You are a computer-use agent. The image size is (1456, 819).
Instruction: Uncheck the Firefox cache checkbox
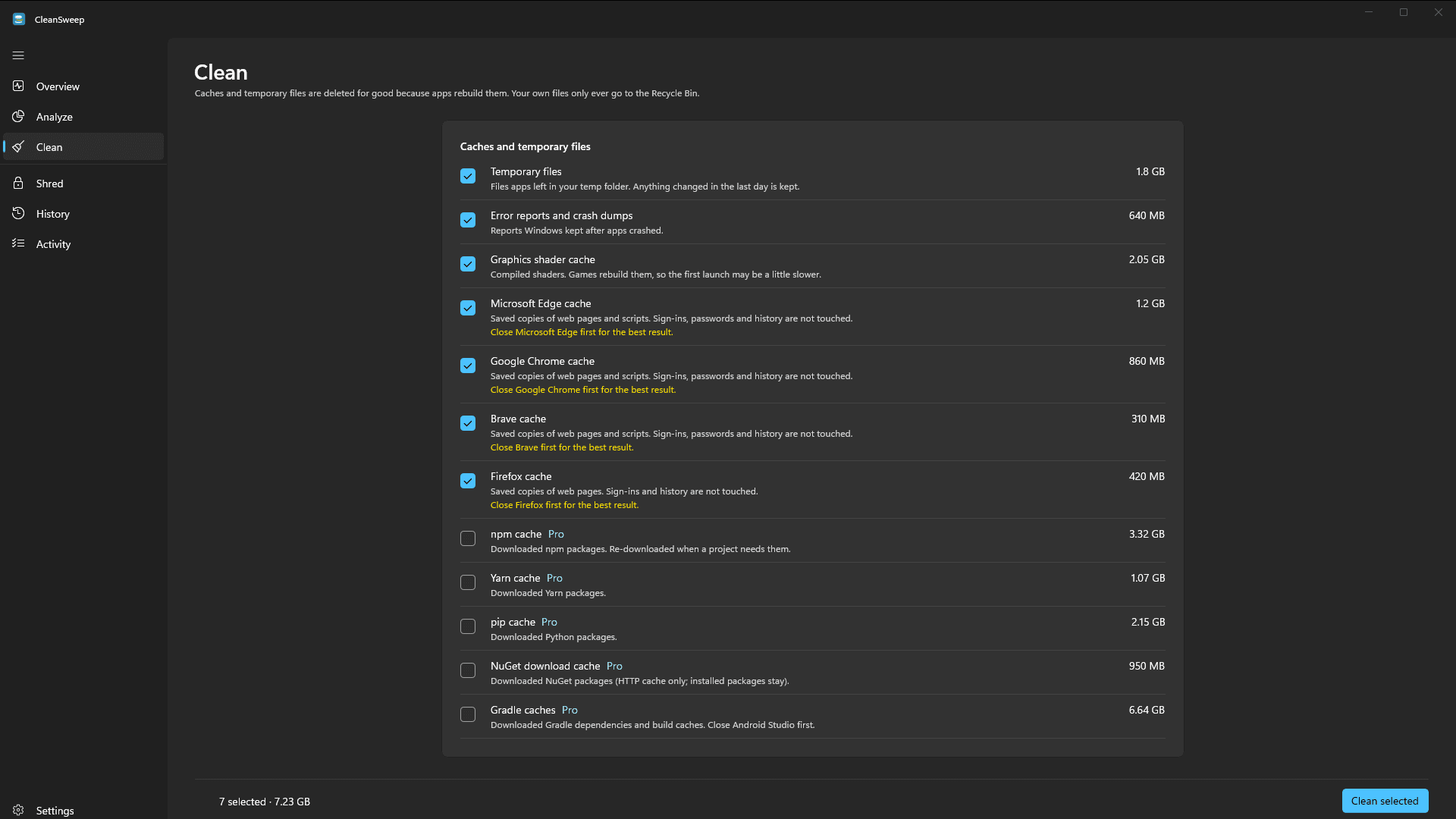pos(468,481)
